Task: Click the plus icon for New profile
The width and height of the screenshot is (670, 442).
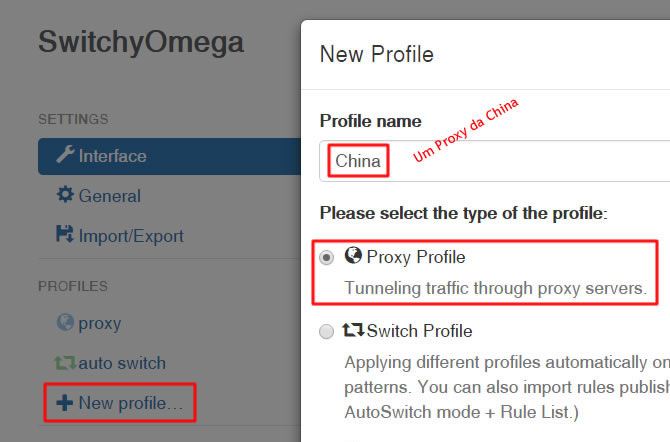Action: [x=65, y=403]
